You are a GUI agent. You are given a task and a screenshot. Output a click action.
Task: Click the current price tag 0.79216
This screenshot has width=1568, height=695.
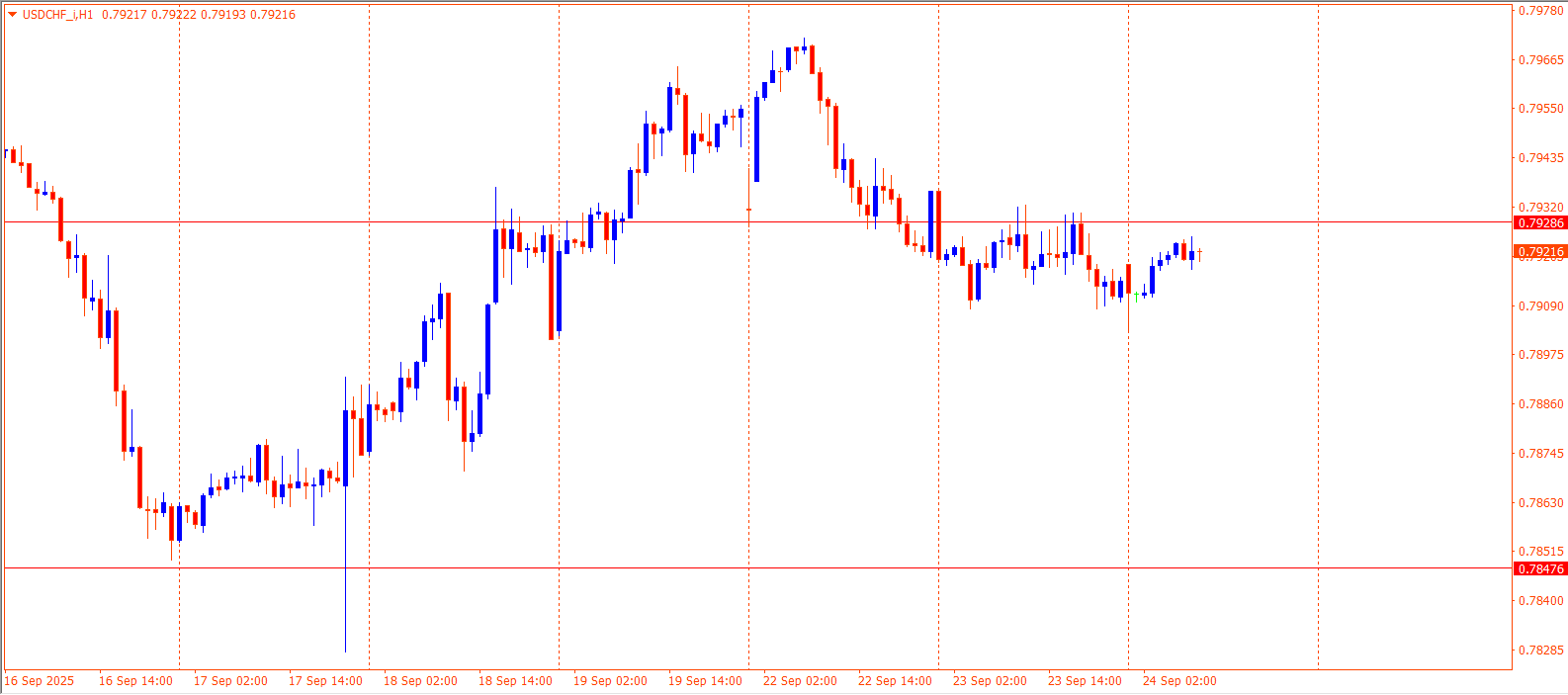coord(1540,252)
